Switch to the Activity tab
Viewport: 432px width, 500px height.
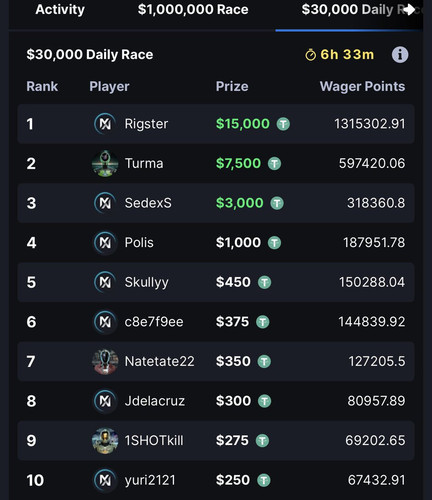point(60,9)
